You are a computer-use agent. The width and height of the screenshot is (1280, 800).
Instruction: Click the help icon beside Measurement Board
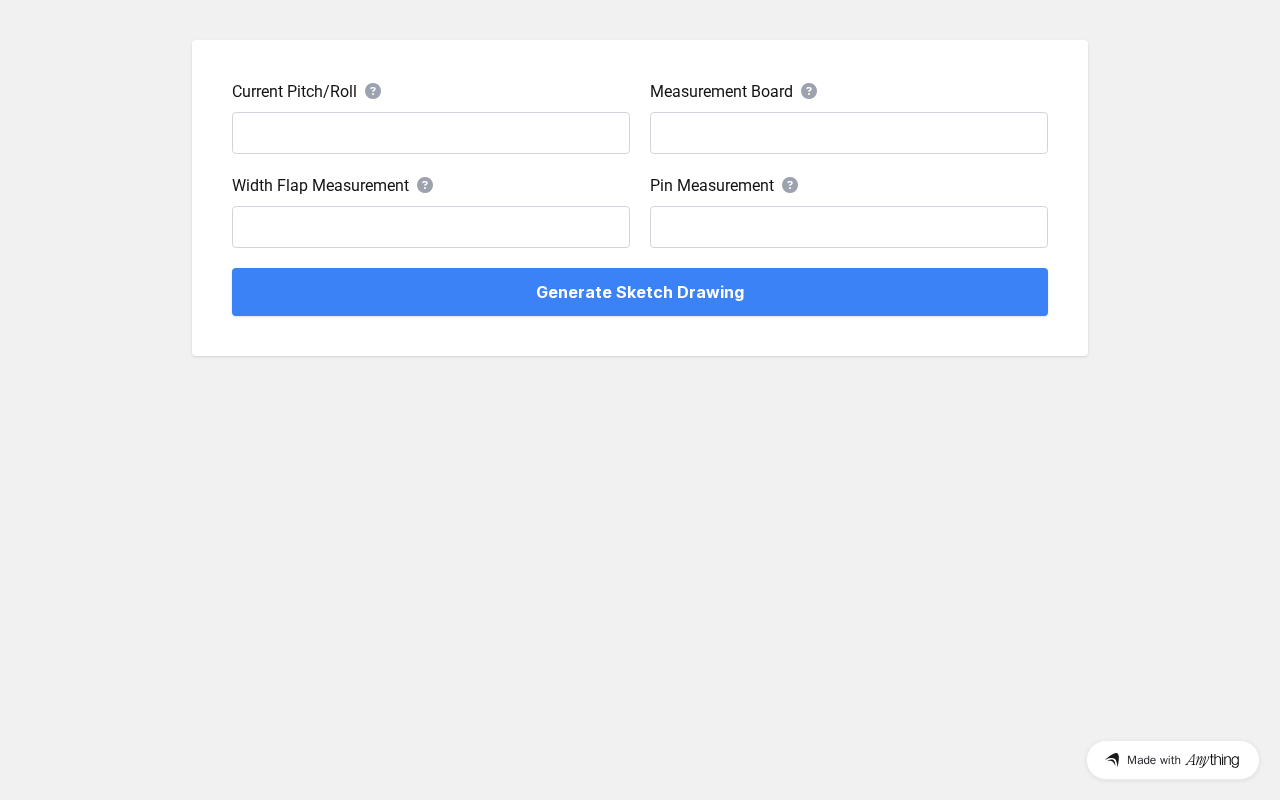pyautogui.click(x=809, y=91)
